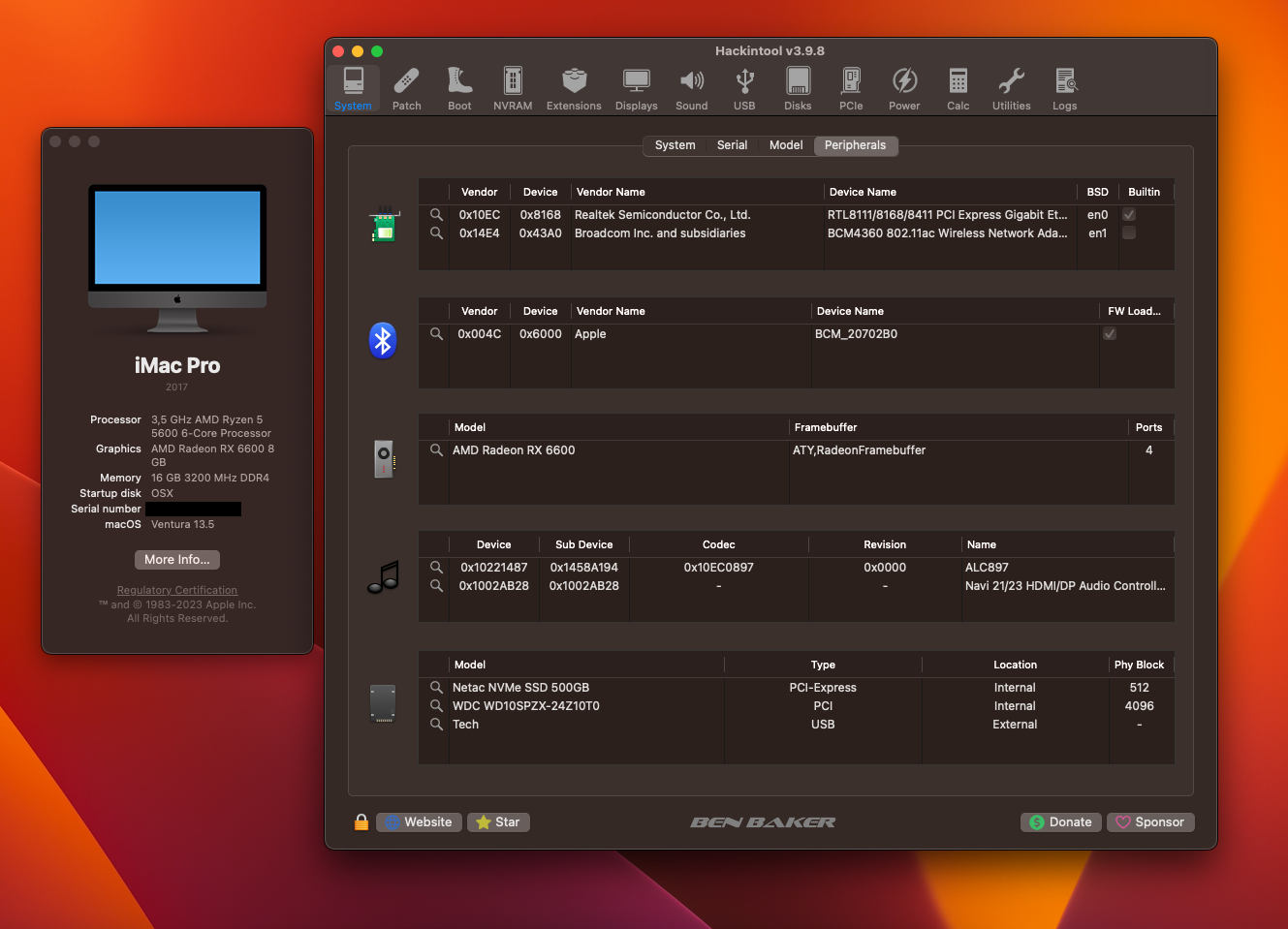1288x929 pixels.
Task: Open the Patch tool
Action: click(x=407, y=89)
